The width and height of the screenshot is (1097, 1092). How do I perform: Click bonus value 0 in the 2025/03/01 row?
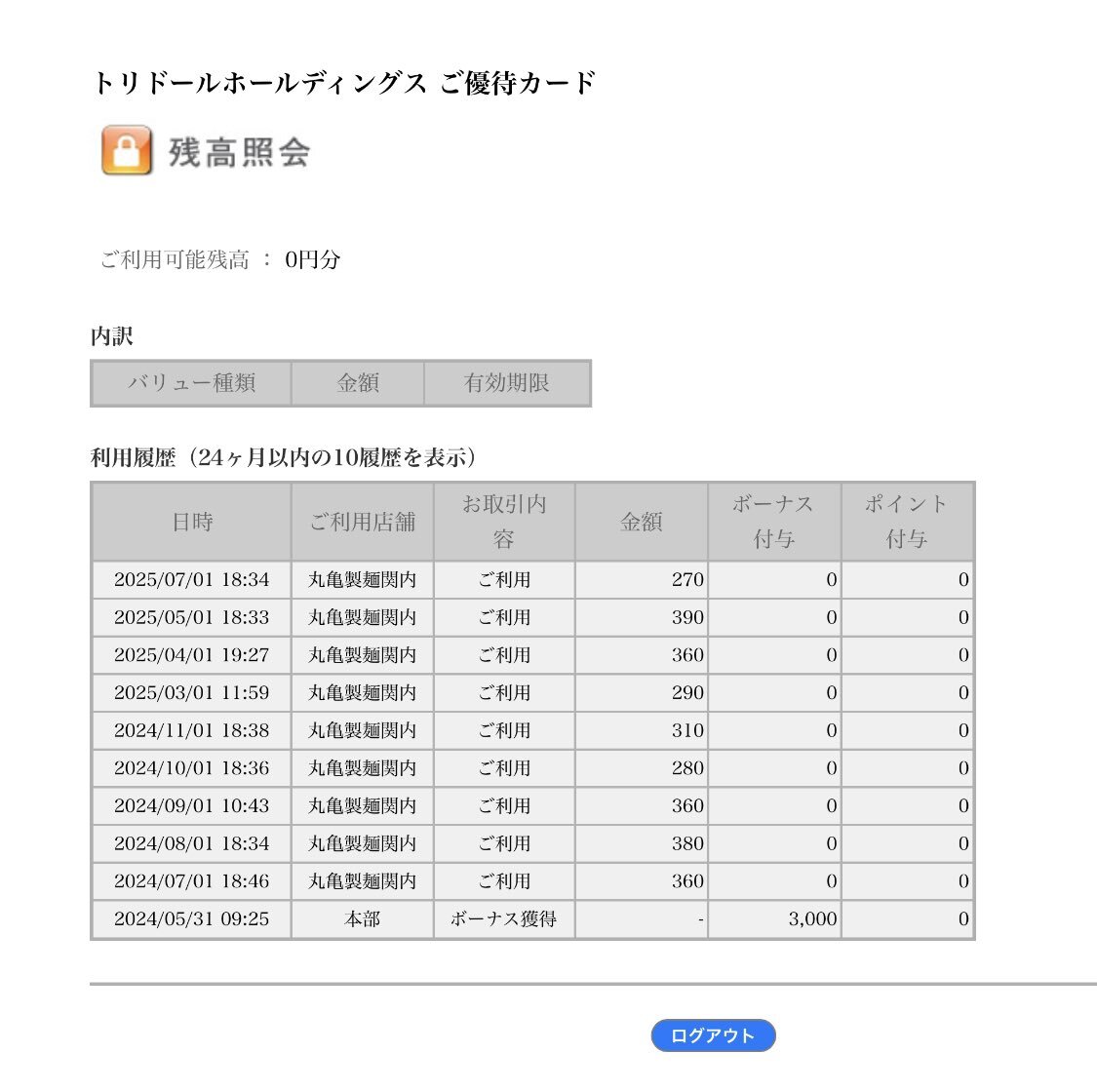(x=831, y=693)
